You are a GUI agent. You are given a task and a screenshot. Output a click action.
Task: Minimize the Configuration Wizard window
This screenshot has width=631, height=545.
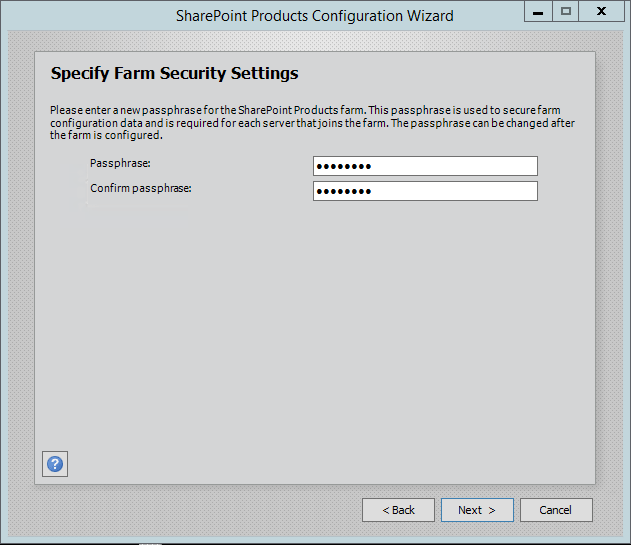click(x=538, y=12)
